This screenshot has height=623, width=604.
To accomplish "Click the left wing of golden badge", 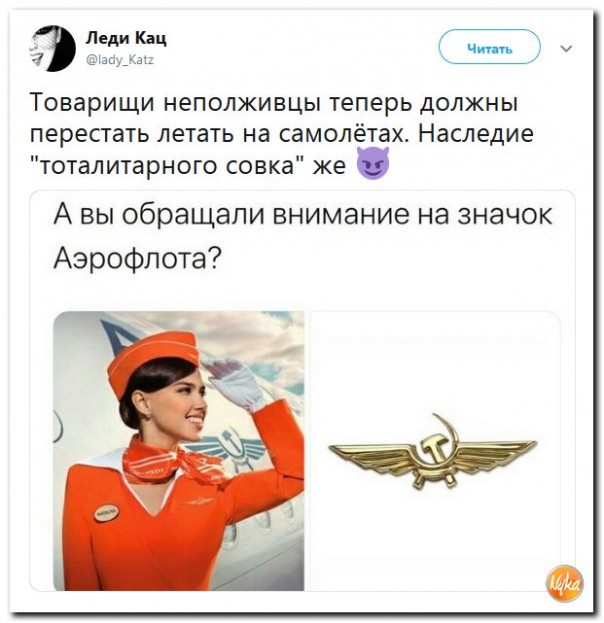I will (374, 456).
